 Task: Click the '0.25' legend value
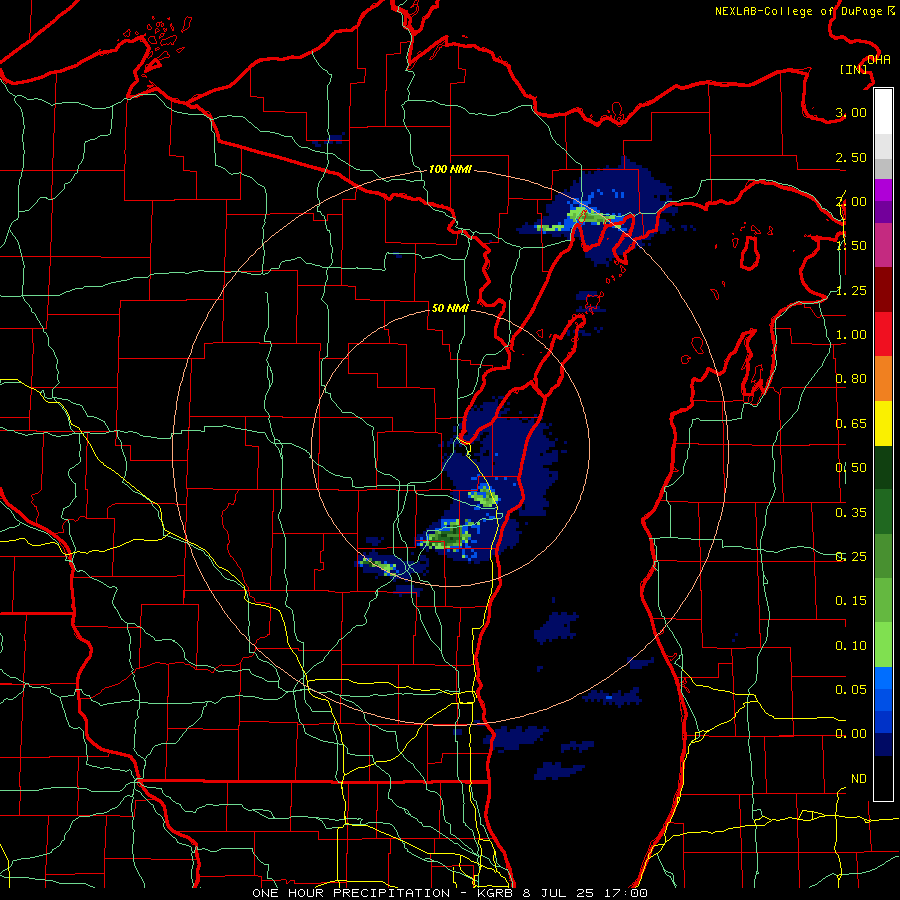click(x=851, y=557)
